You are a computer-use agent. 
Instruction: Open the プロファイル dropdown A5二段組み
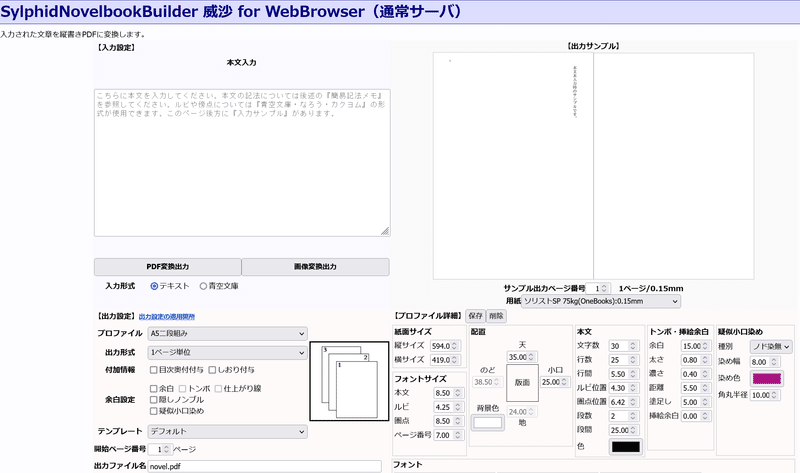tap(228, 334)
